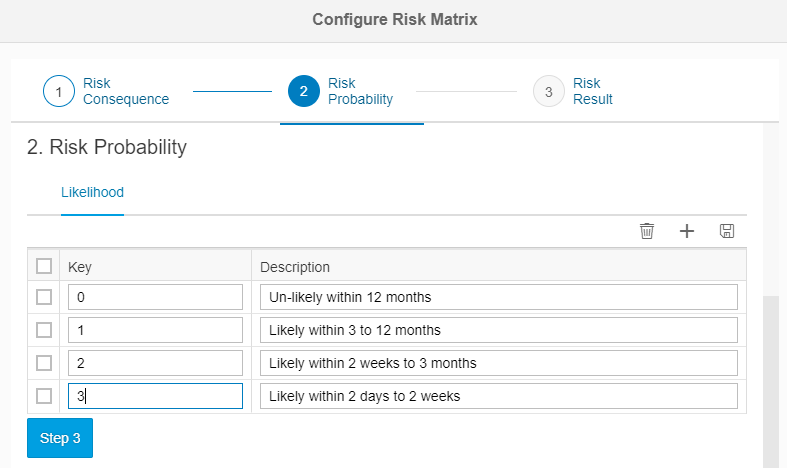Click the save floppy disk icon
The image size is (787, 468).
727,231
